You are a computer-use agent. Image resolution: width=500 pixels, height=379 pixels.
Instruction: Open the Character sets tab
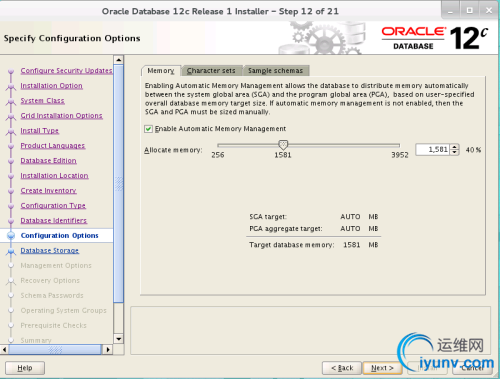pos(211,71)
